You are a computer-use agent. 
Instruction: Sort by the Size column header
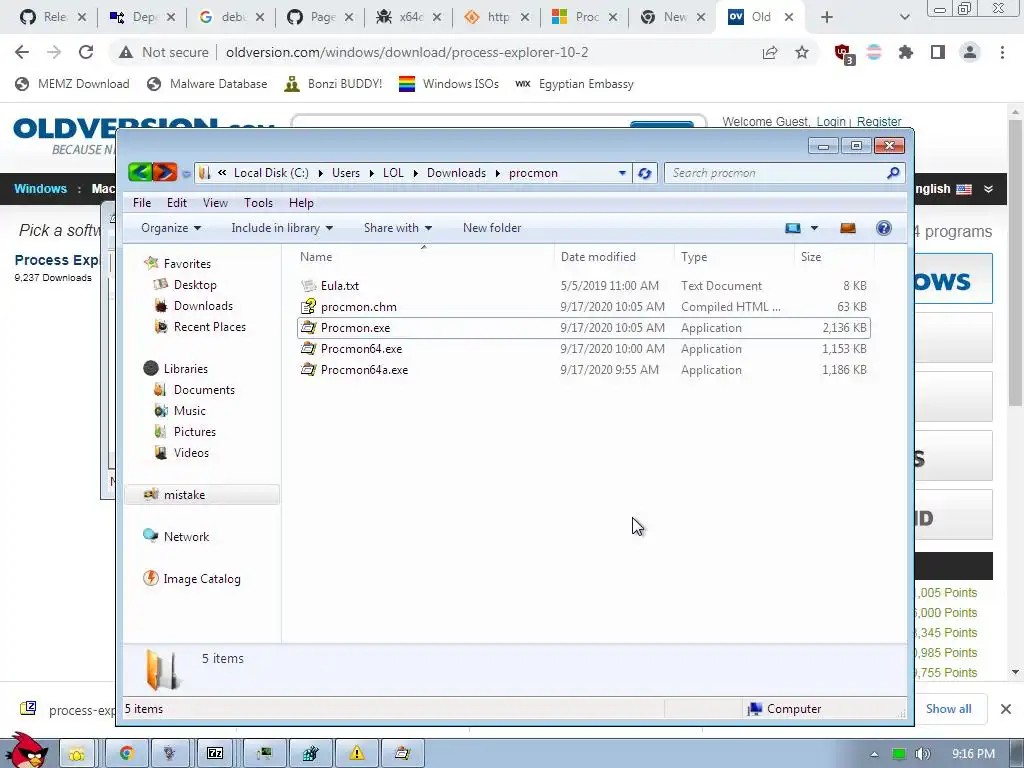pos(811,257)
